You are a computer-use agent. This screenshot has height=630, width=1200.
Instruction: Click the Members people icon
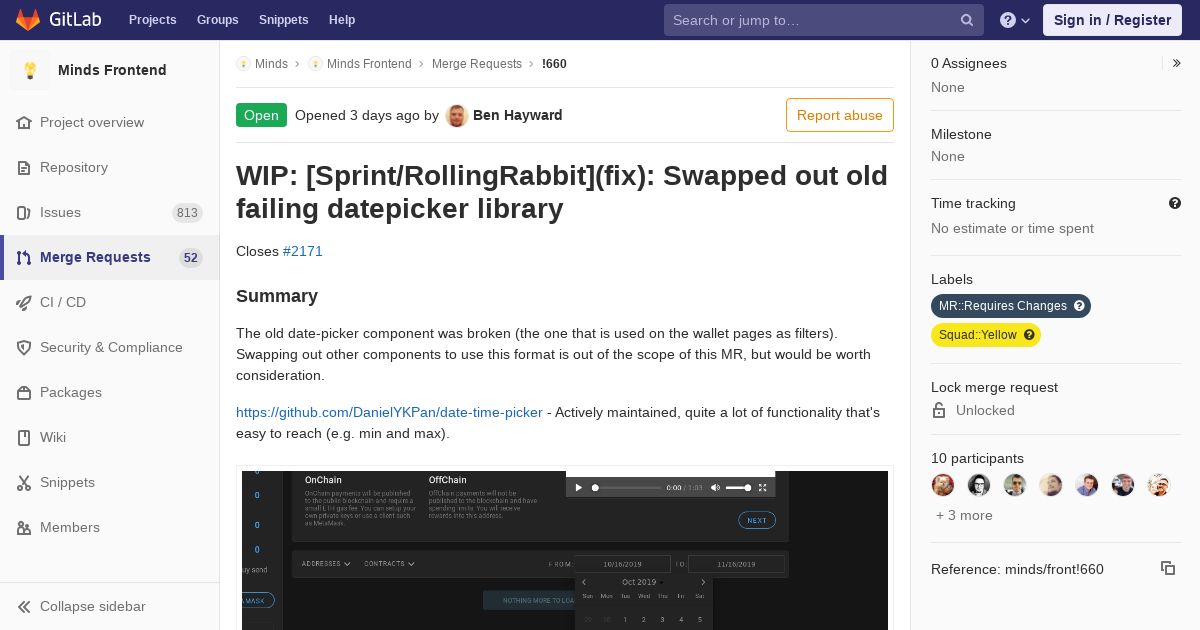click(24, 527)
